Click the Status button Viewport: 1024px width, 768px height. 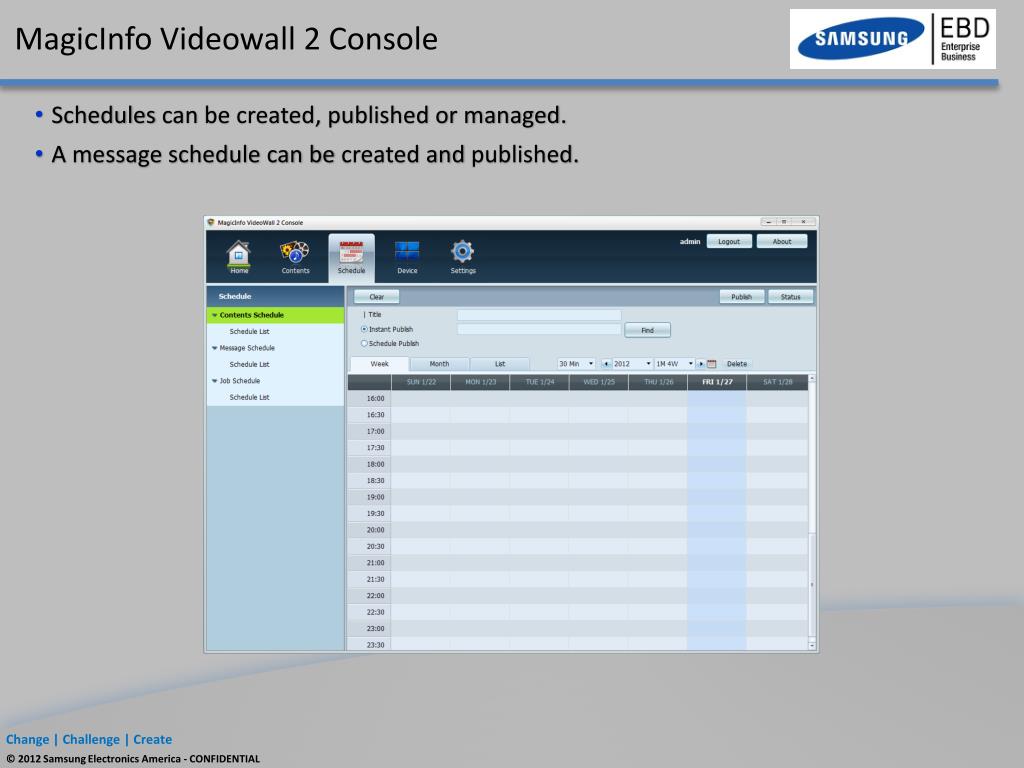pos(790,296)
